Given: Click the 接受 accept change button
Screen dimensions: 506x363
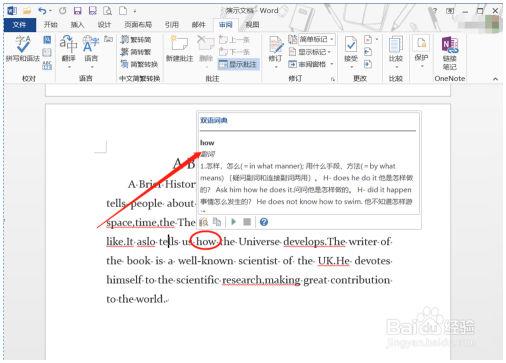Looking at the screenshot, I should click(x=351, y=51).
